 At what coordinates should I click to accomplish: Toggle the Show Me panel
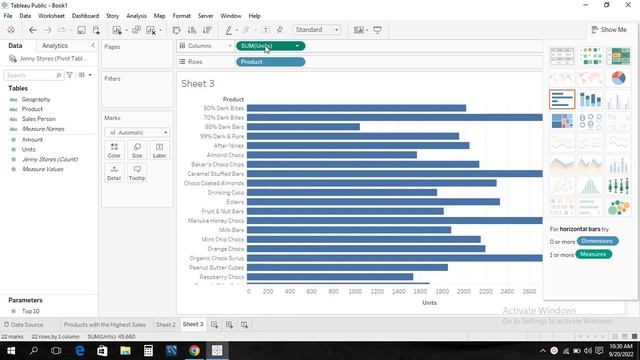point(609,29)
